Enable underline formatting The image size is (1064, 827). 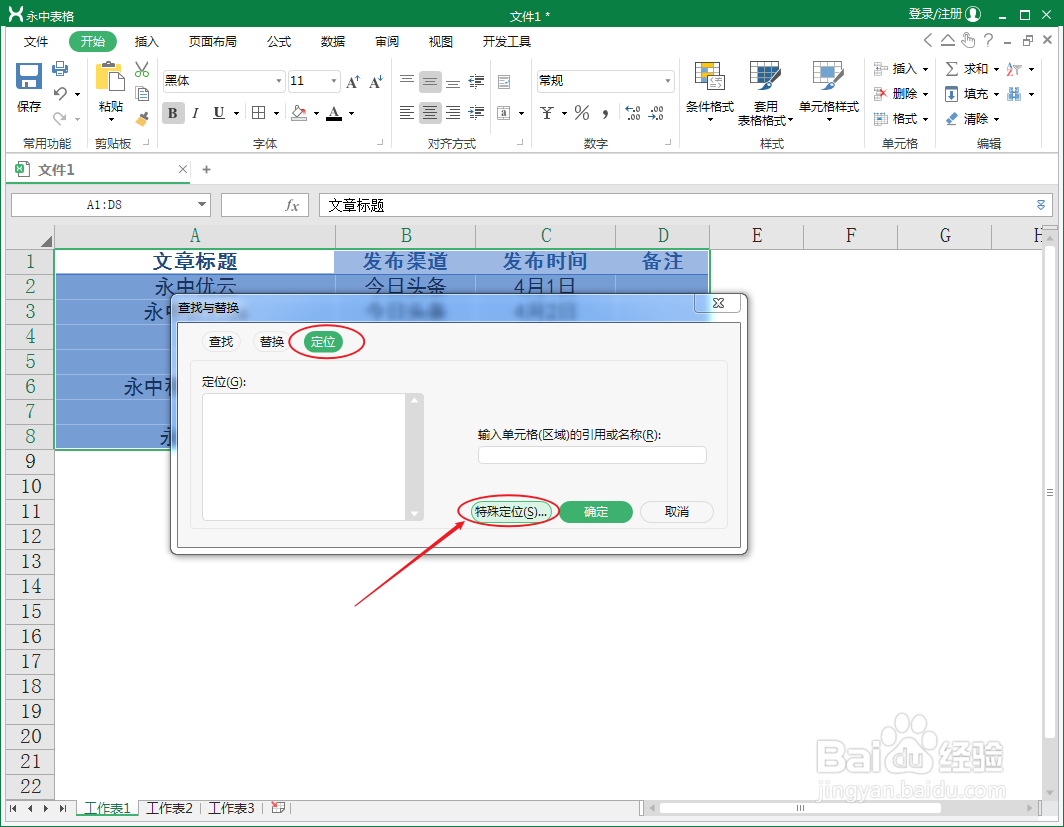pyautogui.click(x=218, y=113)
